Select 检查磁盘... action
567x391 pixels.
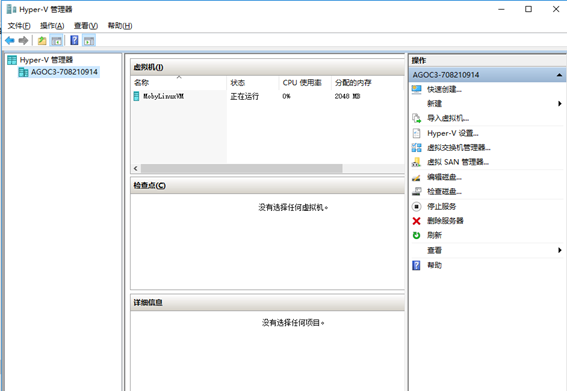tap(444, 191)
